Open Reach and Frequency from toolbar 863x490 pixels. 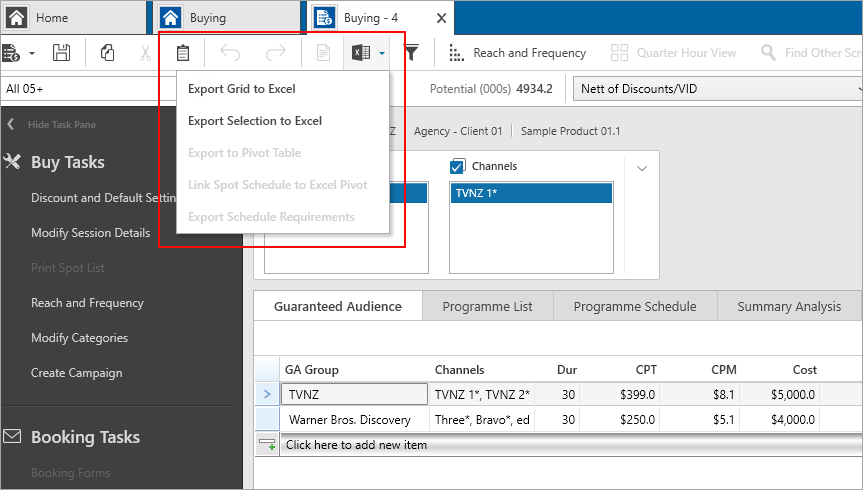517,53
